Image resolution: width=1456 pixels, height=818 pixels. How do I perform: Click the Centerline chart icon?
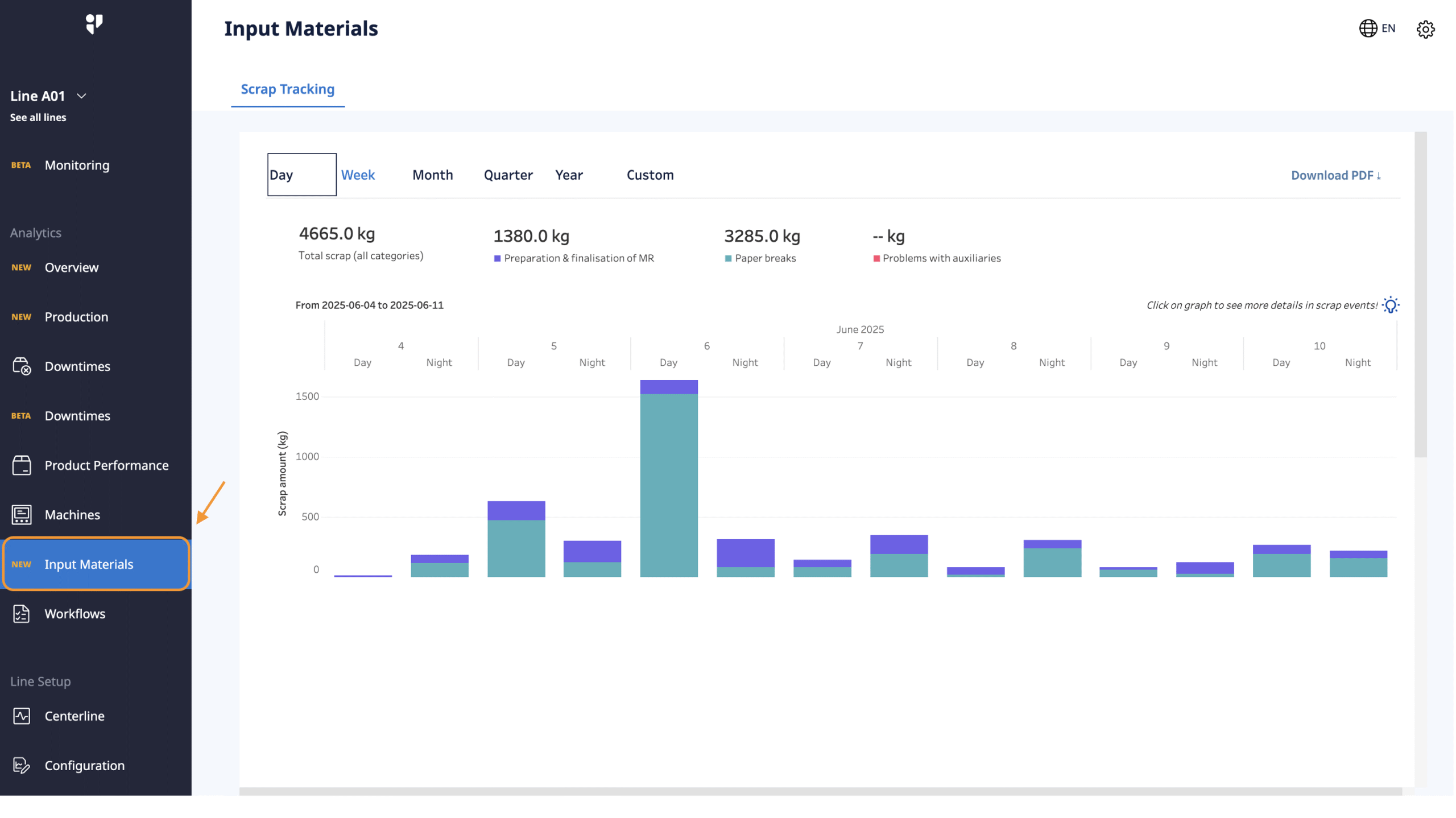(x=21, y=716)
